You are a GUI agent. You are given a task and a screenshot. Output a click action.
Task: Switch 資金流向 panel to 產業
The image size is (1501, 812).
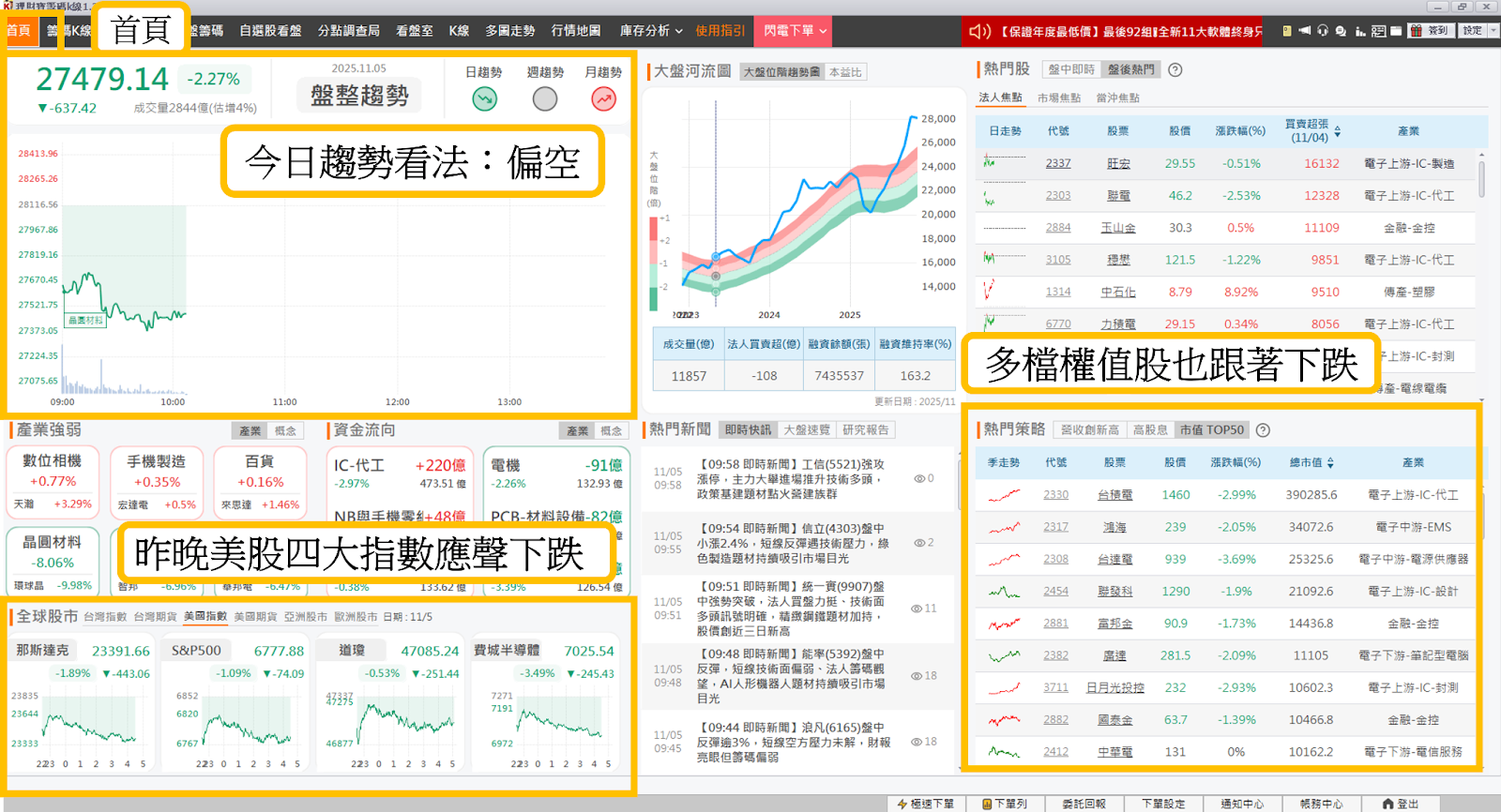coord(577,430)
